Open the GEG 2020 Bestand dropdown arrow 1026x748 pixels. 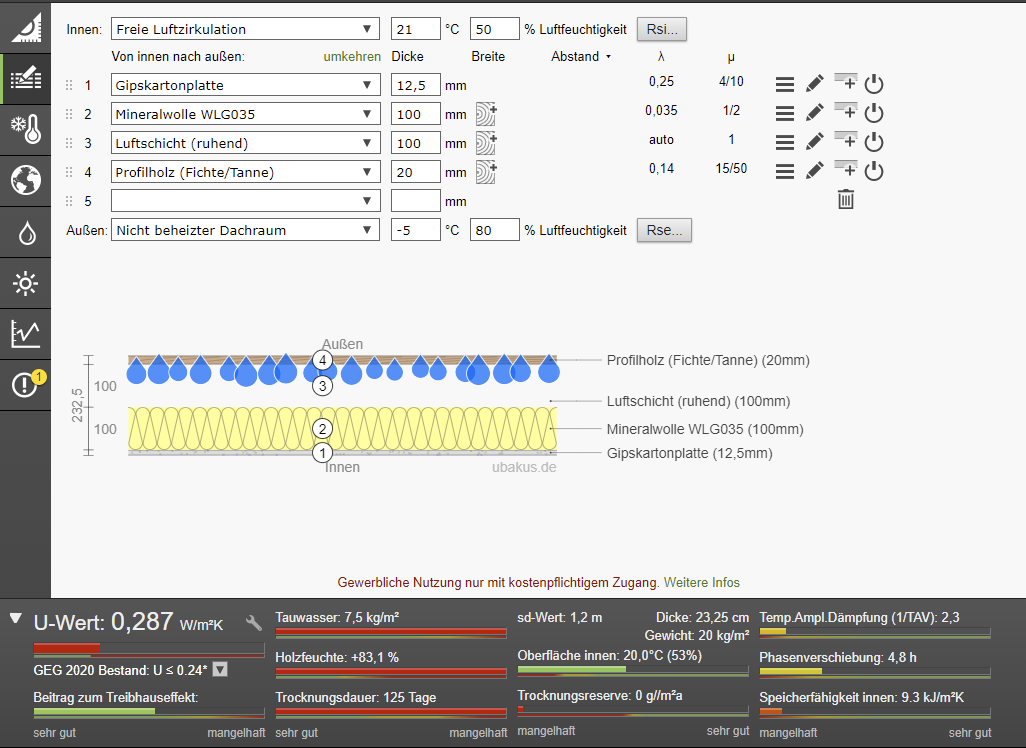pos(221,669)
